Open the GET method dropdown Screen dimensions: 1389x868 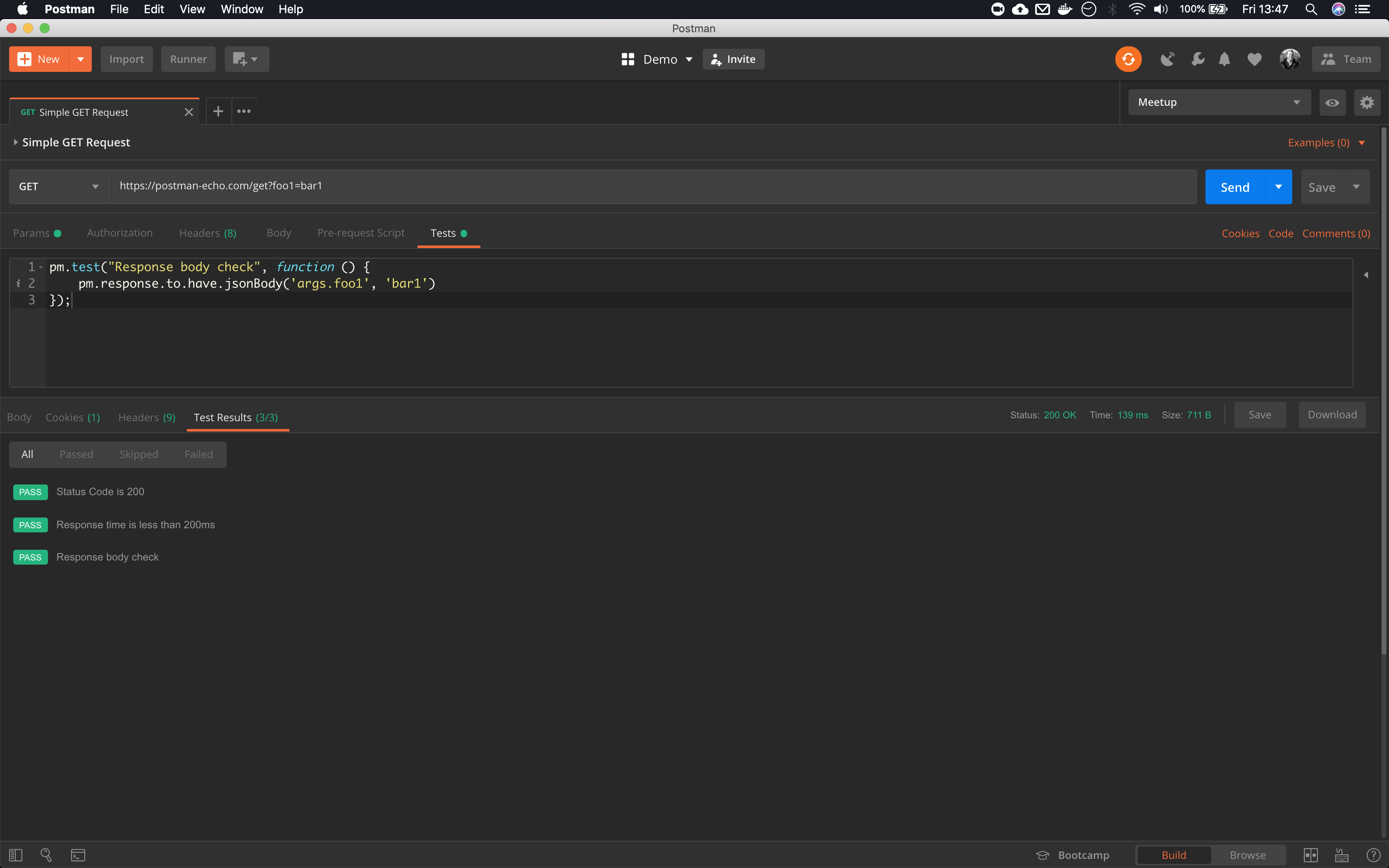(x=57, y=186)
